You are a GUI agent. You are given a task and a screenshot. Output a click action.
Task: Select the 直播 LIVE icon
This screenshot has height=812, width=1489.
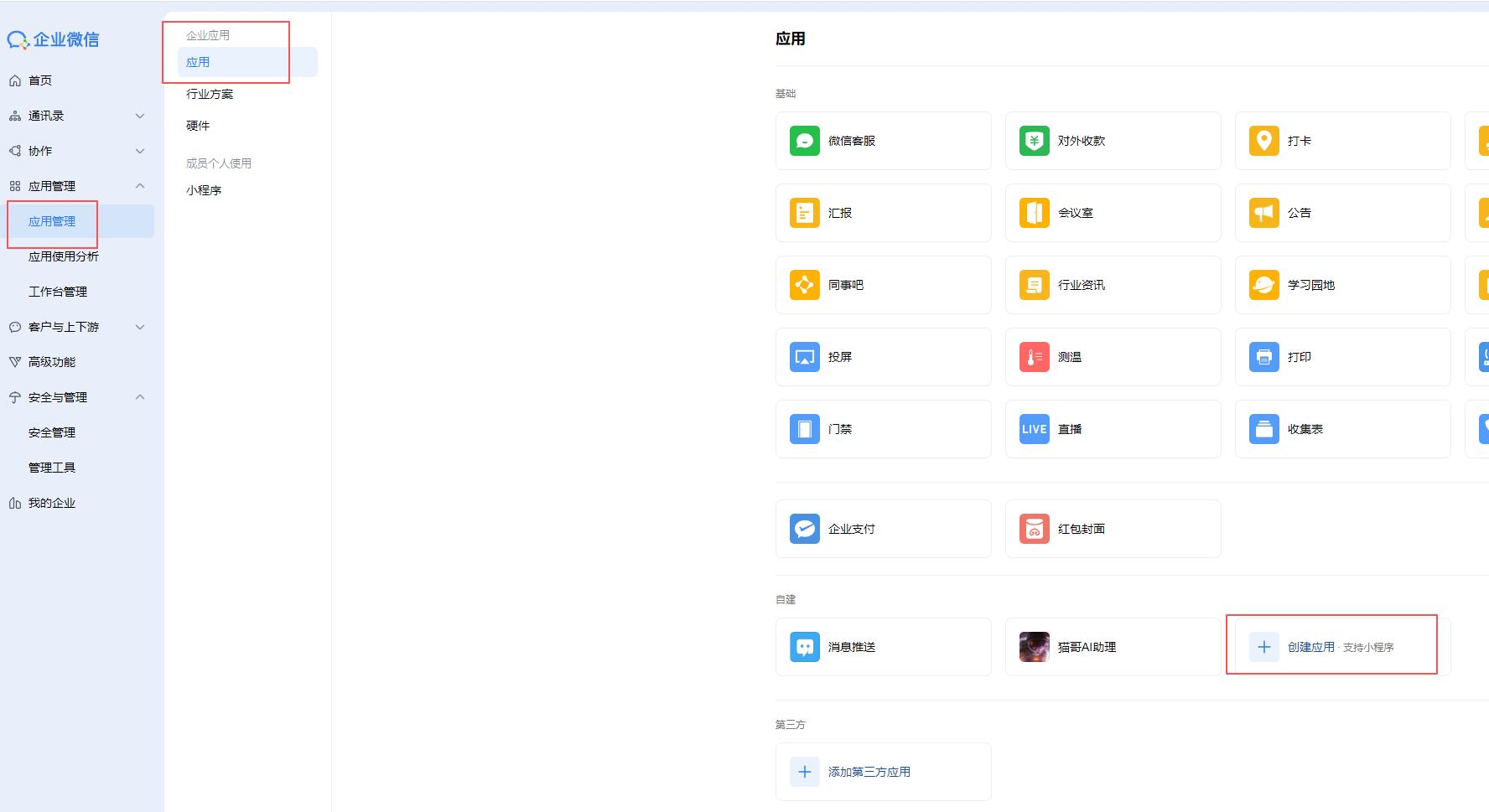click(x=1034, y=429)
